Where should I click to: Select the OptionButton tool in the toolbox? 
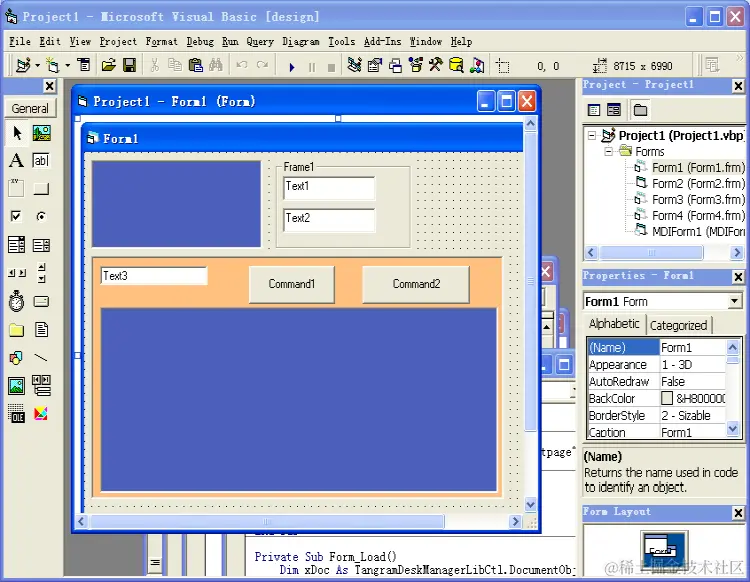click(42, 217)
